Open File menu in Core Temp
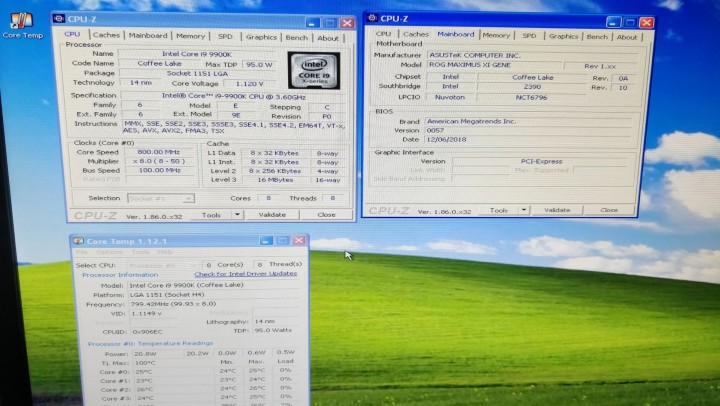This screenshot has width=720, height=406. point(82,252)
